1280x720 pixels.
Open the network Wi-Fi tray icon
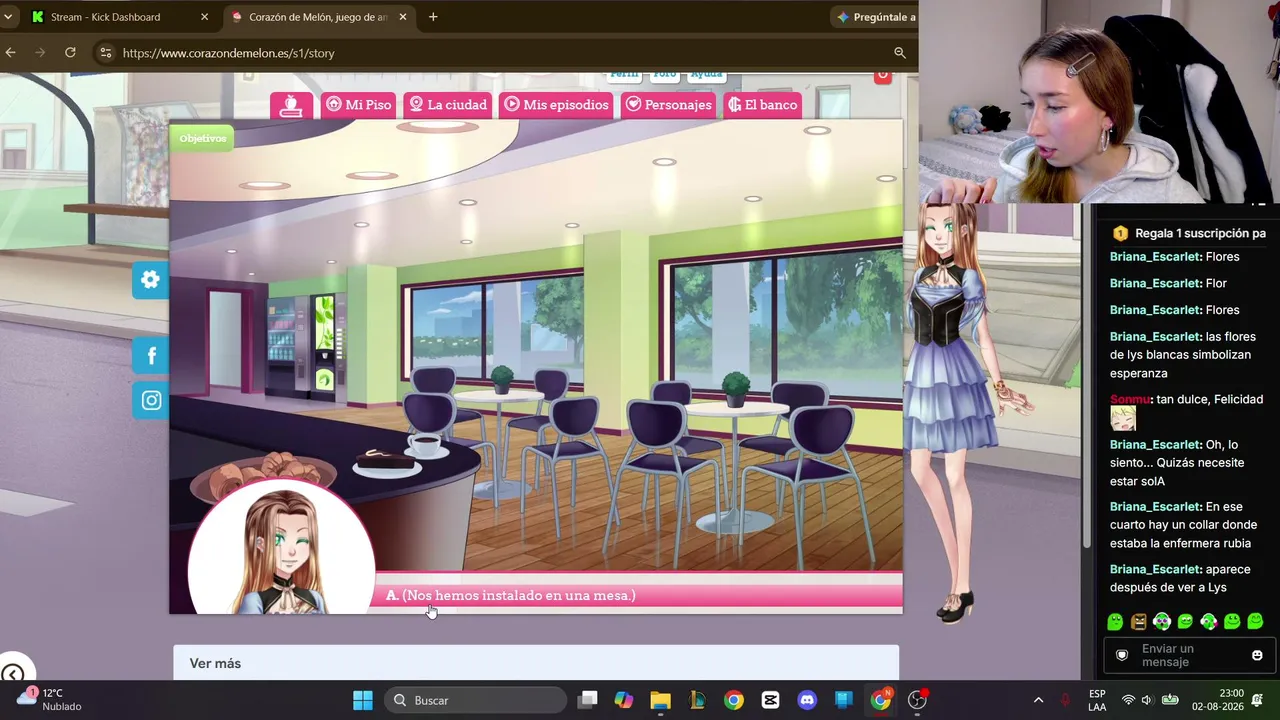pos(1128,700)
